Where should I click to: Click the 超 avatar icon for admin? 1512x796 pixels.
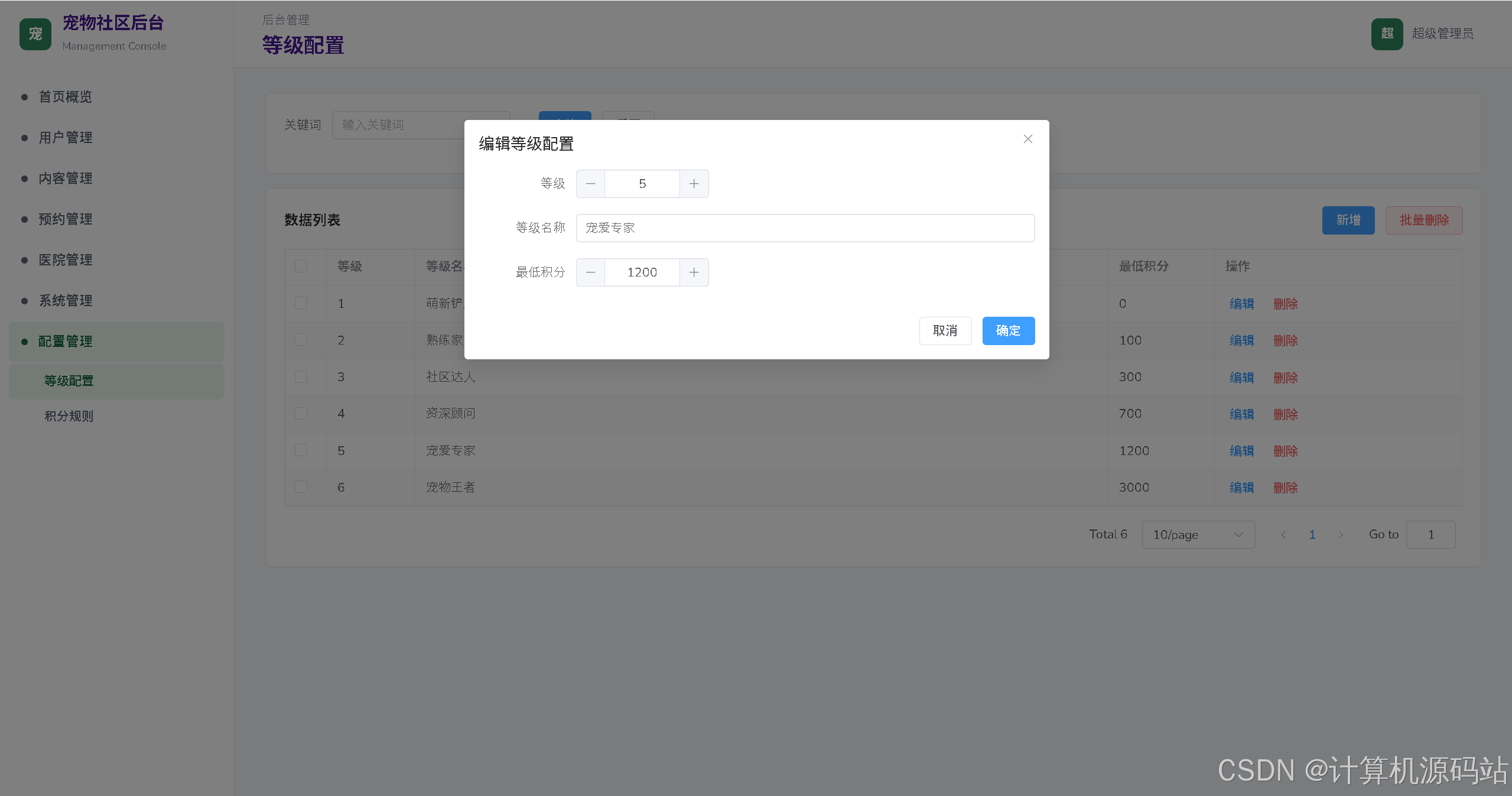tap(1387, 34)
